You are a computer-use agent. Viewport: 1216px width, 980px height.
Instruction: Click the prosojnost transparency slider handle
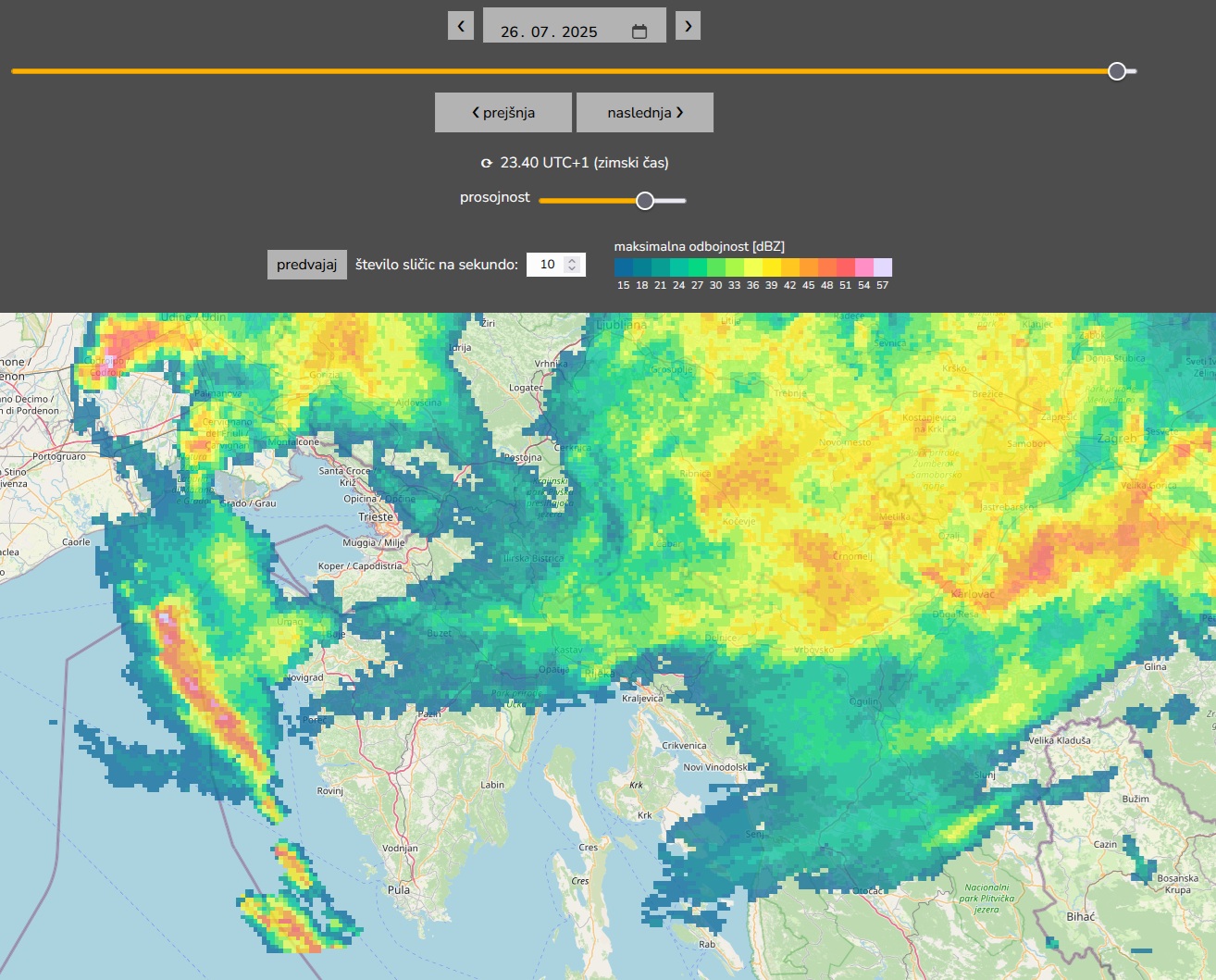(x=645, y=201)
